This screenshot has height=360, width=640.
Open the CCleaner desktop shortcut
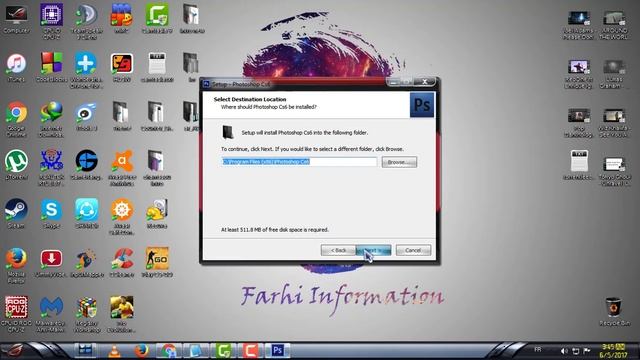[x=122, y=262]
